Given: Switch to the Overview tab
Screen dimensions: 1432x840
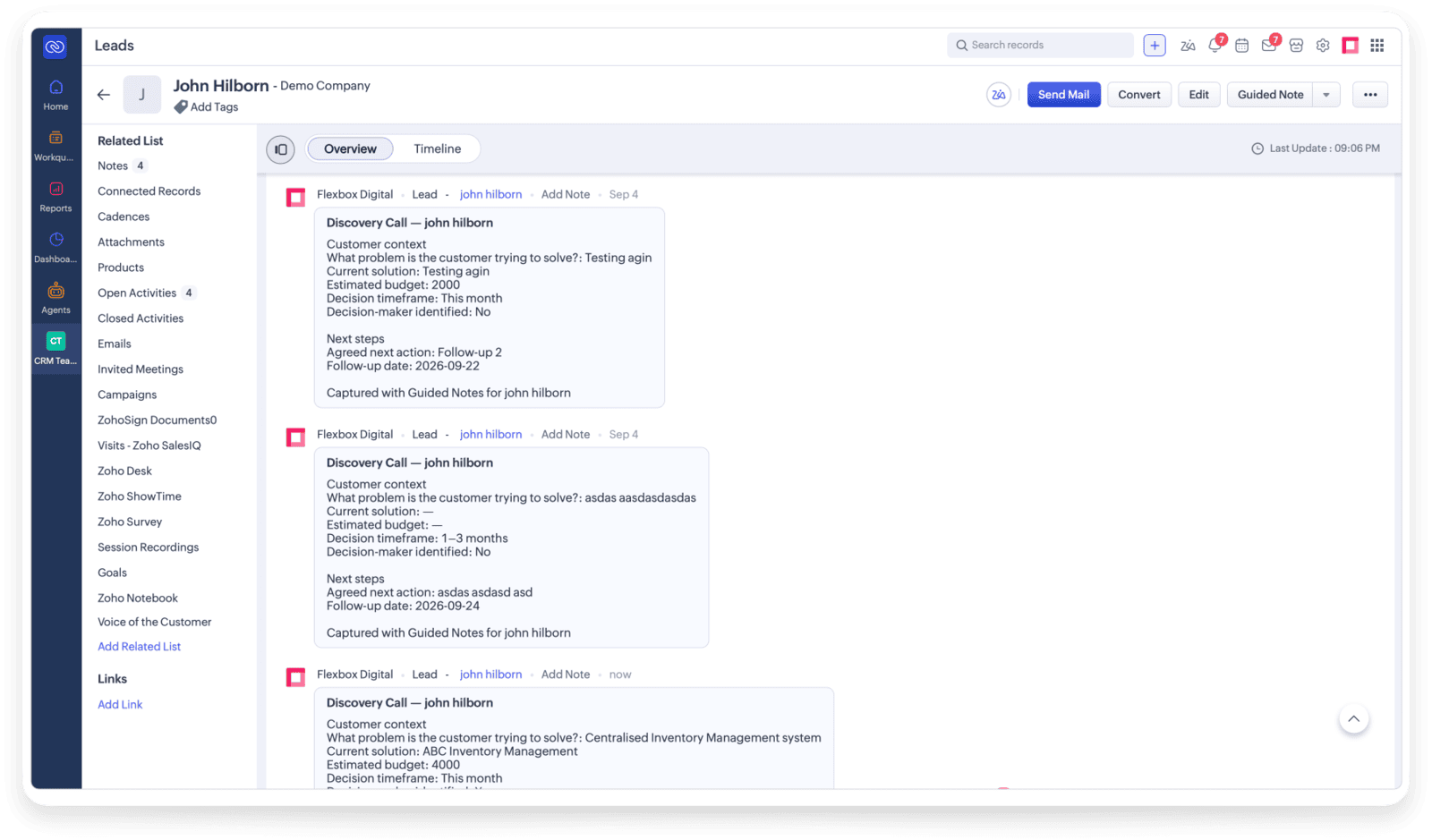Looking at the screenshot, I should [x=350, y=149].
